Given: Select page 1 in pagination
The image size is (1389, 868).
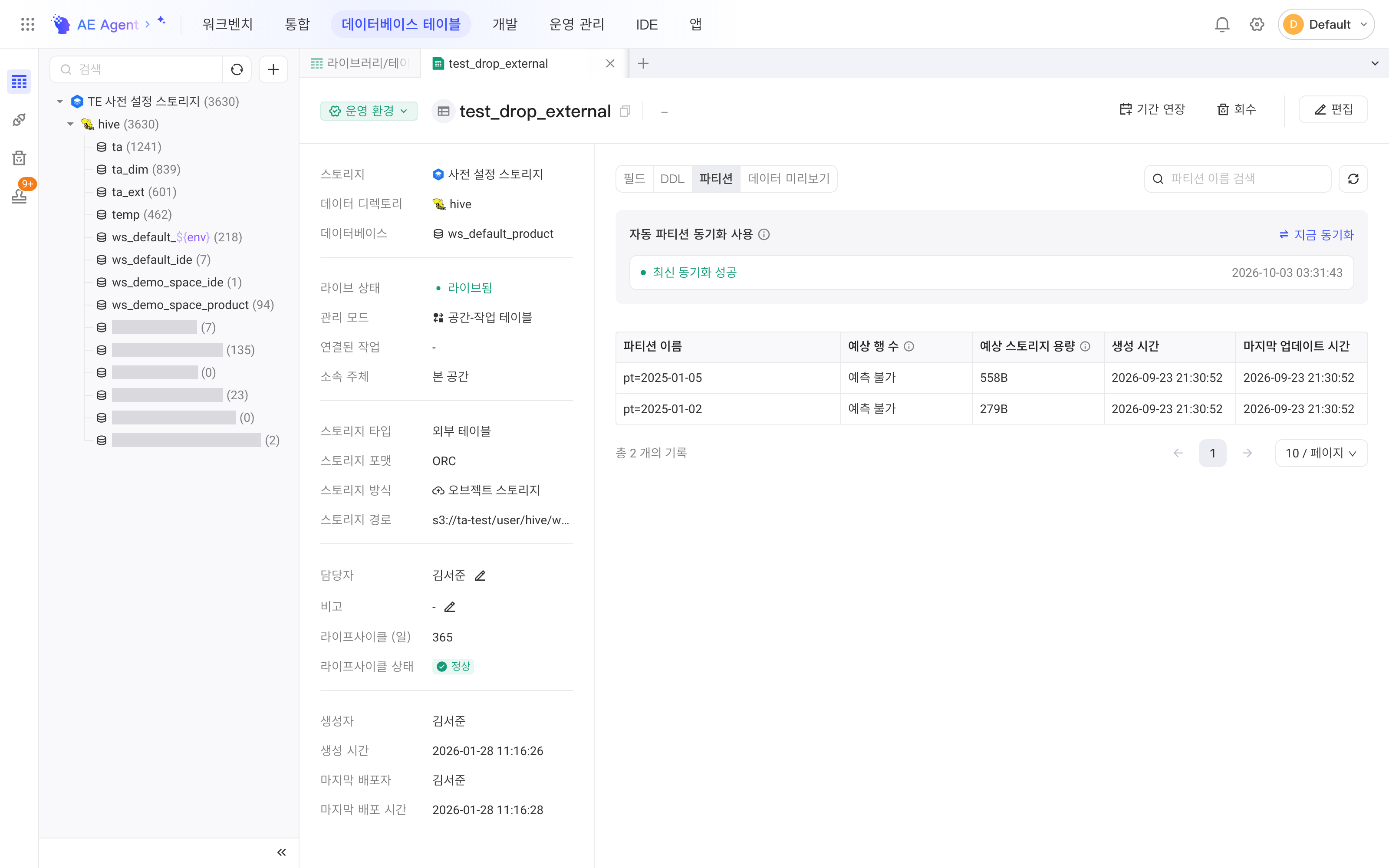Looking at the screenshot, I should (x=1213, y=453).
